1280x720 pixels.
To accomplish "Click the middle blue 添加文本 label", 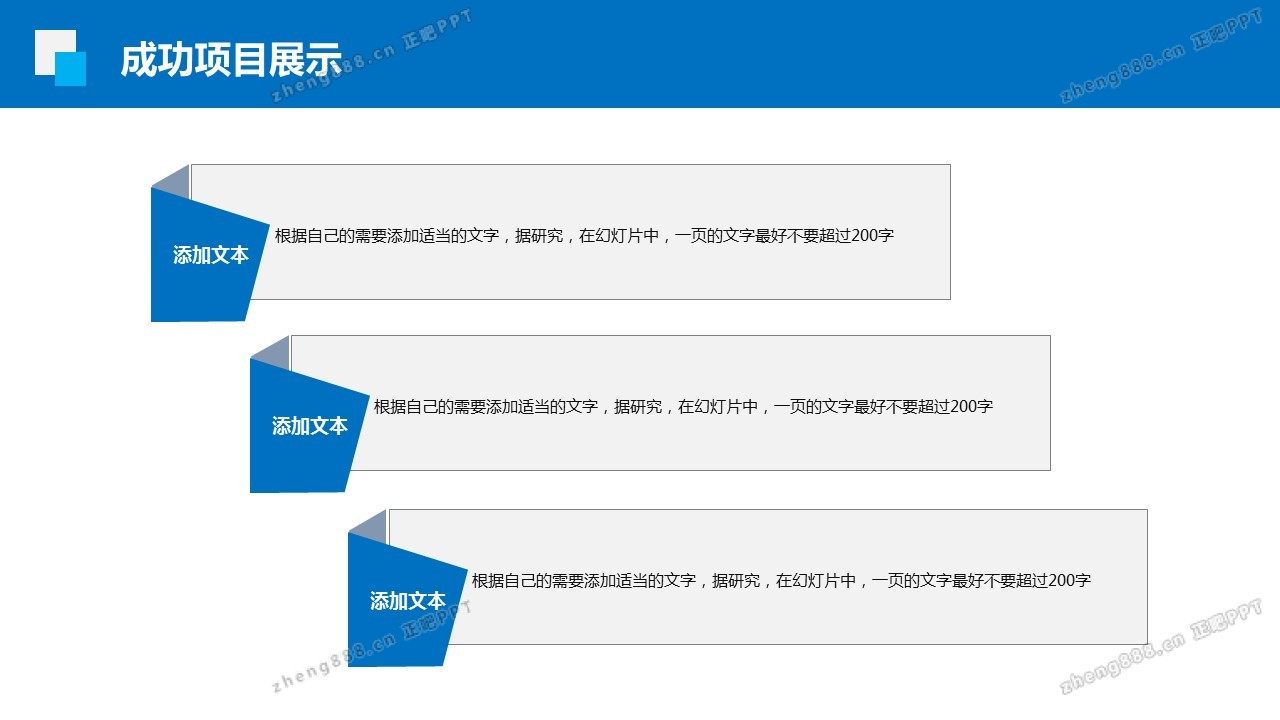I will tap(309, 426).
